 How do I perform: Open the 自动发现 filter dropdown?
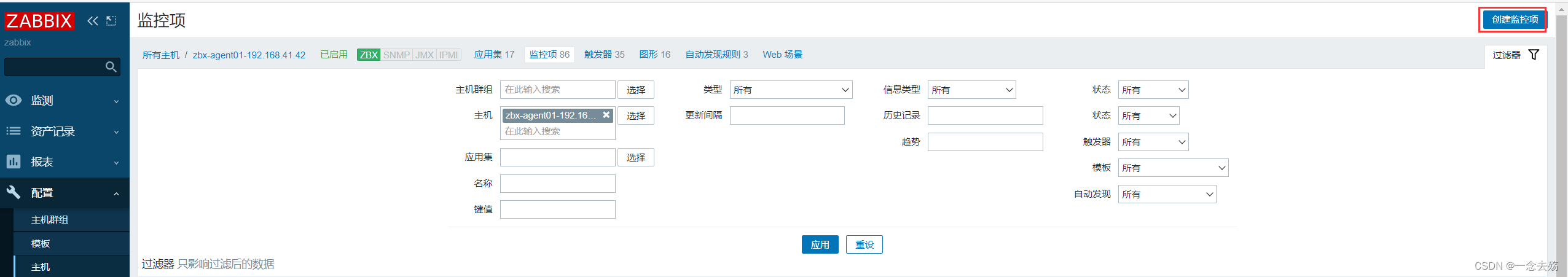click(x=1167, y=194)
